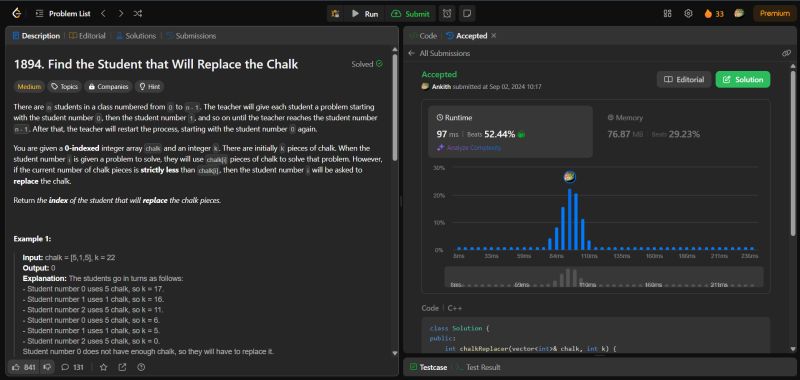Open the timer alarm clock icon
The height and width of the screenshot is (380, 800).
pos(447,14)
